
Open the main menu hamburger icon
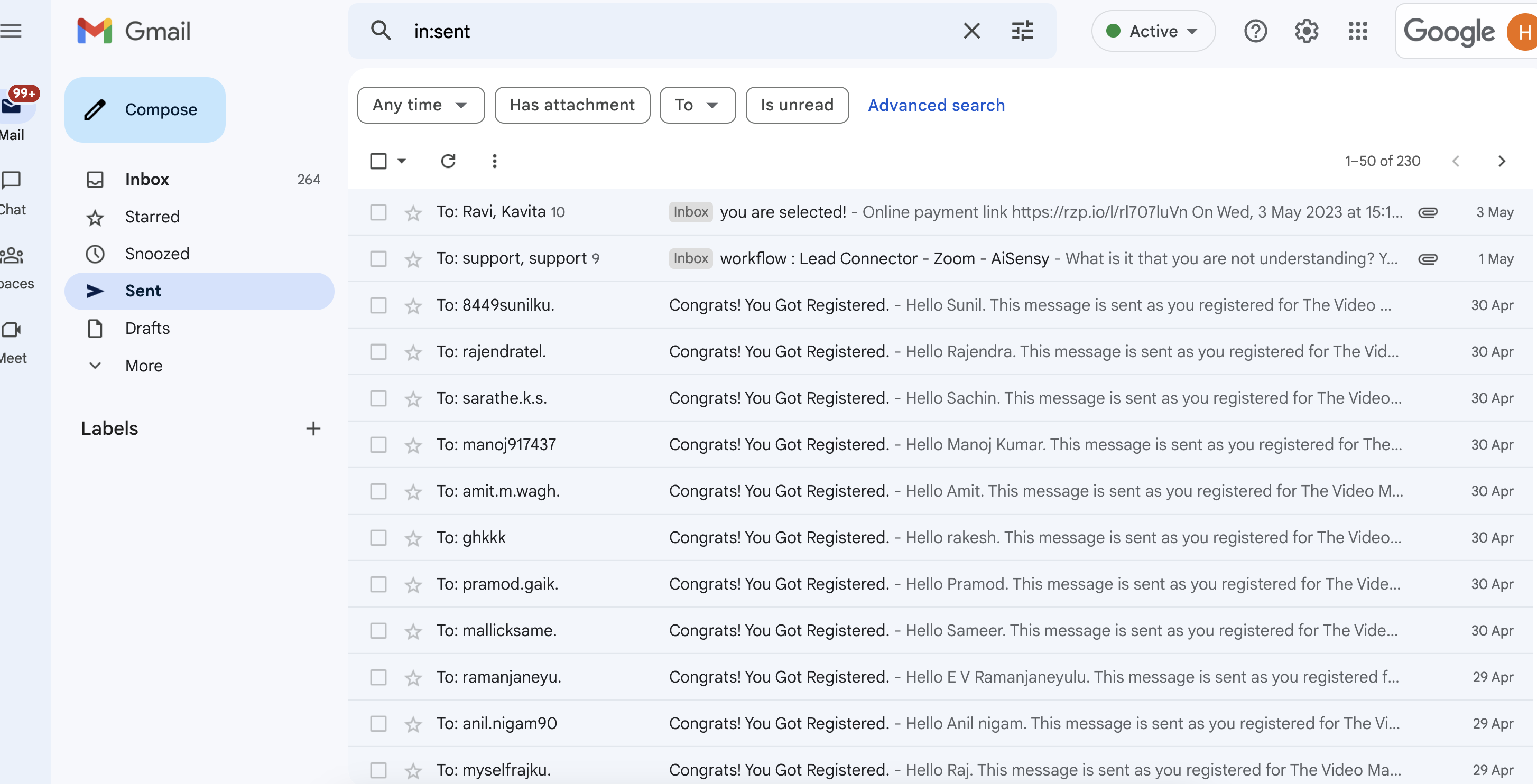(x=11, y=31)
